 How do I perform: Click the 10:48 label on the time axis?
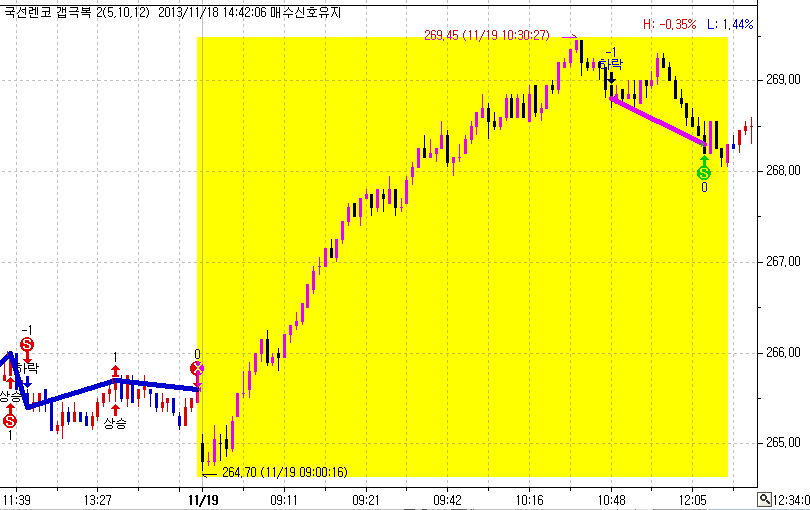(612, 500)
